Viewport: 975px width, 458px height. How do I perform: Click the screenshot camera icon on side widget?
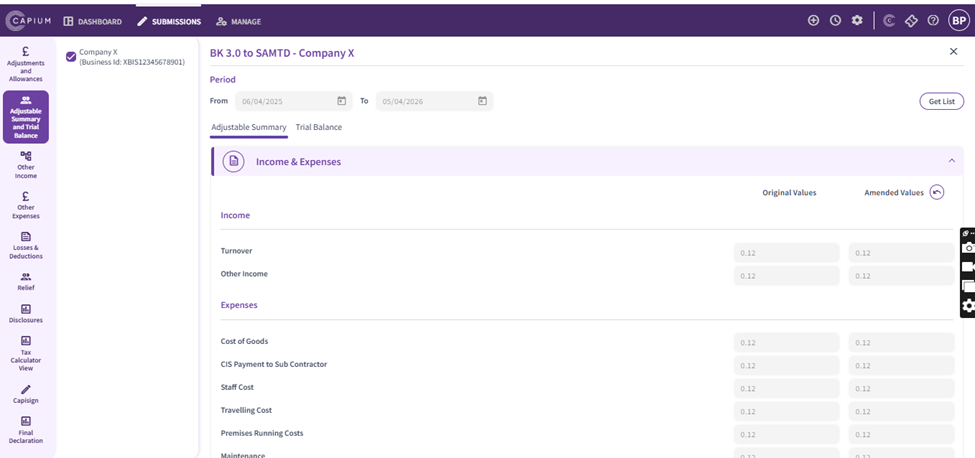tap(968, 248)
